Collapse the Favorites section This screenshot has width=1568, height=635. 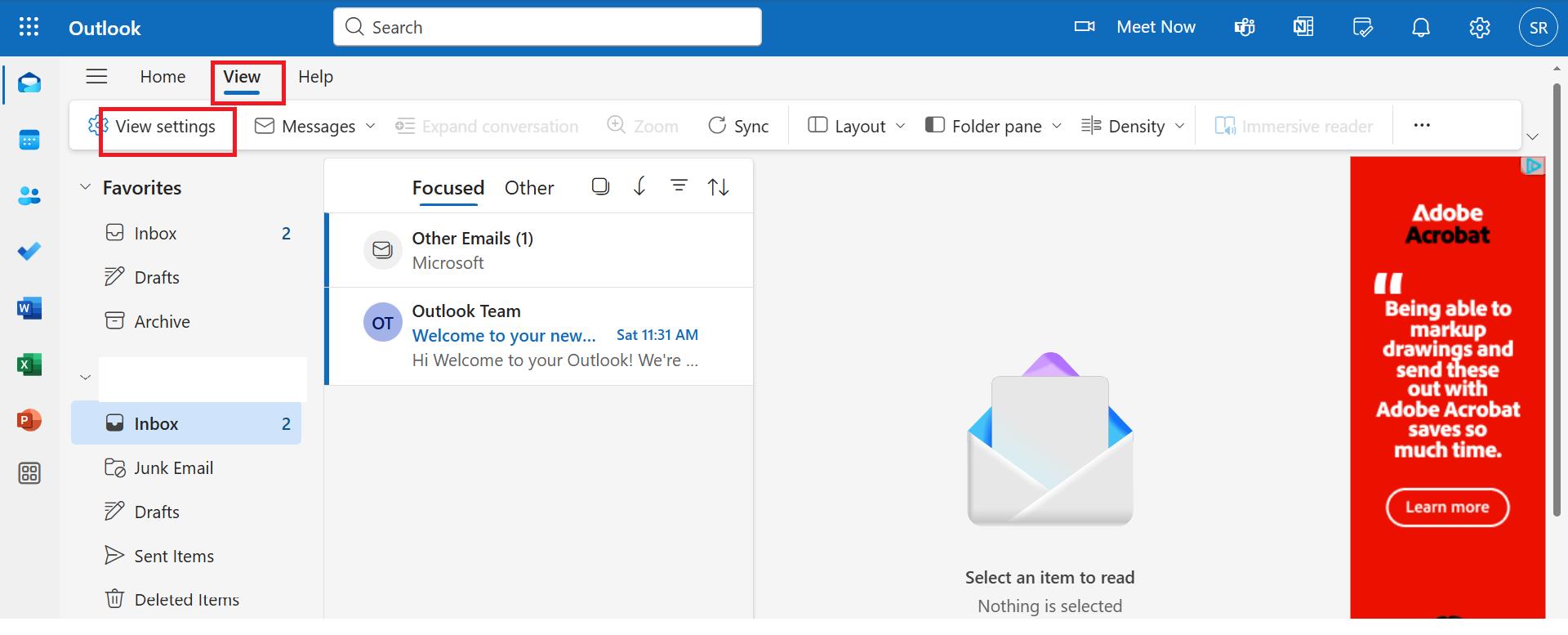point(85,187)
